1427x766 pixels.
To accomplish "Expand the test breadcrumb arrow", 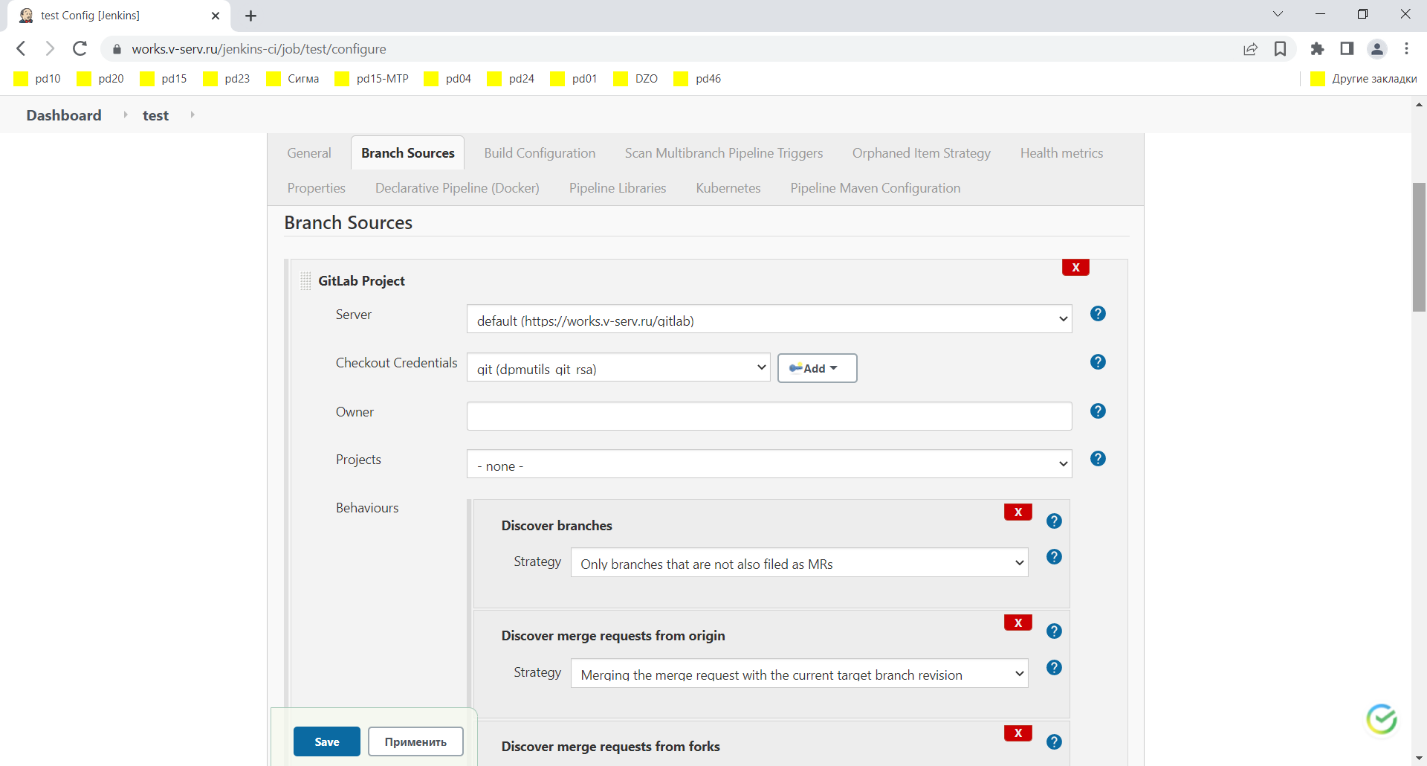I will (x=192, y=115).
